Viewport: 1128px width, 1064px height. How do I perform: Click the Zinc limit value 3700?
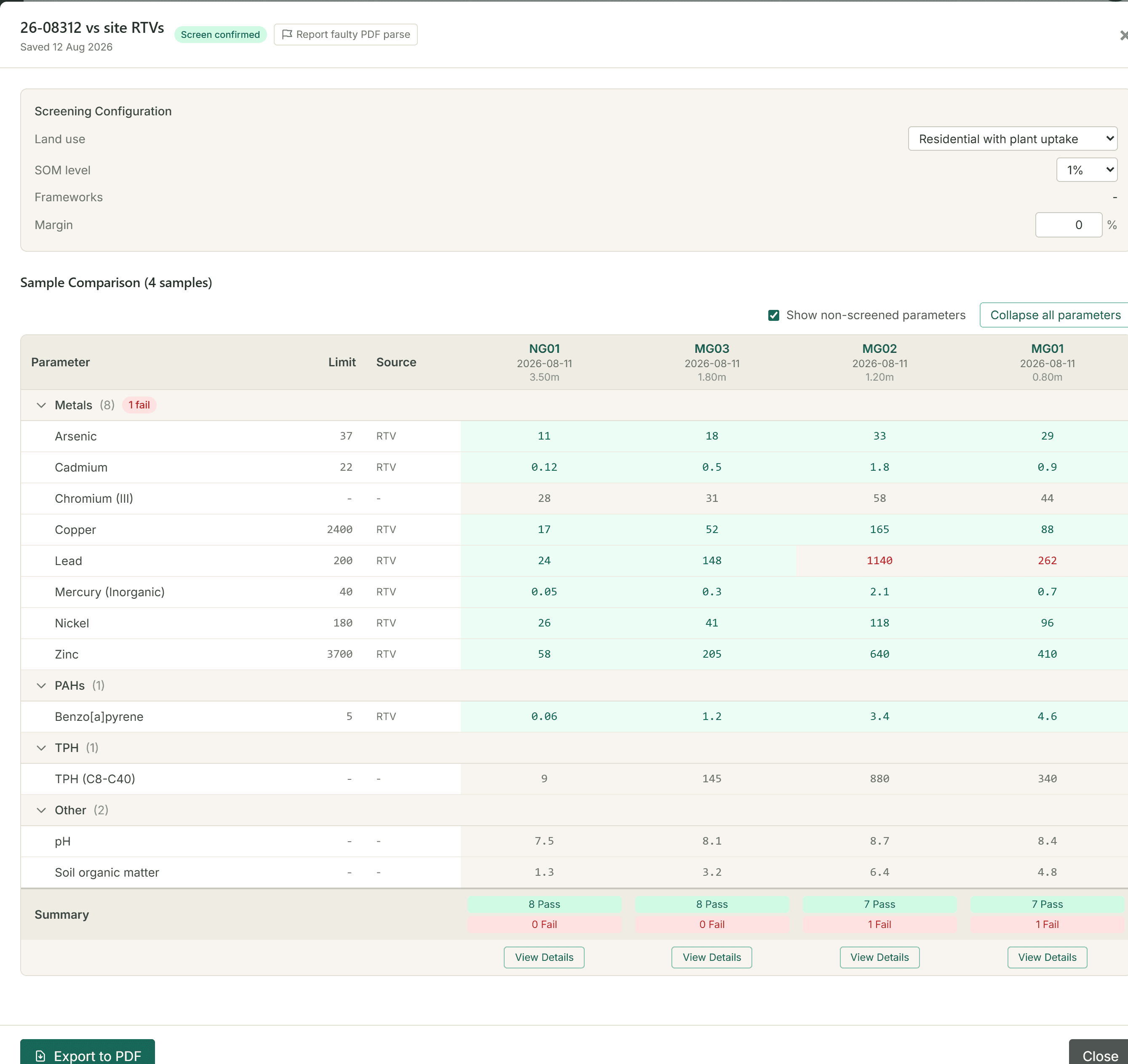(x=339, y=654)
